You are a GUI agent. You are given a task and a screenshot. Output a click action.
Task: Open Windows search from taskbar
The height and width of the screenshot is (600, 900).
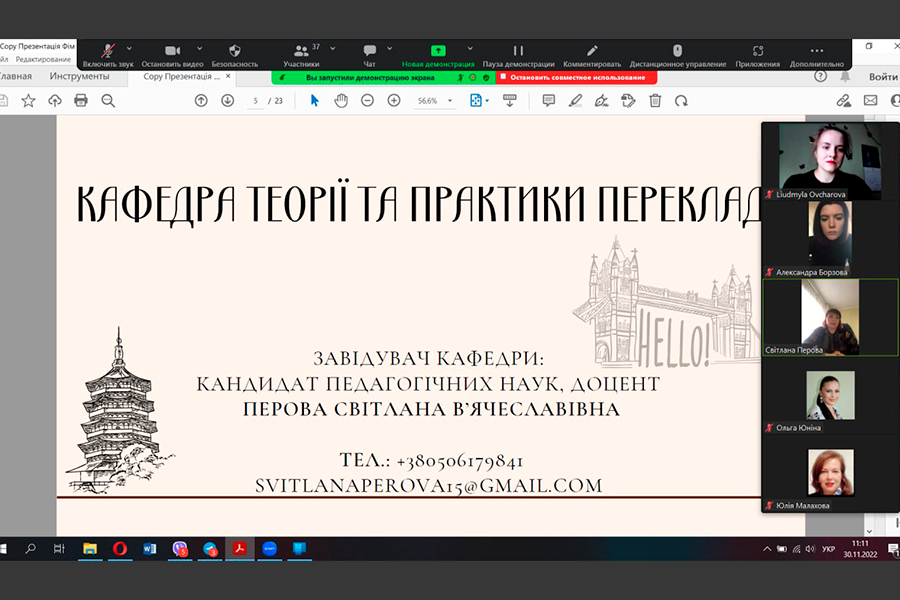pyautogui.click(x=30, y=549)
